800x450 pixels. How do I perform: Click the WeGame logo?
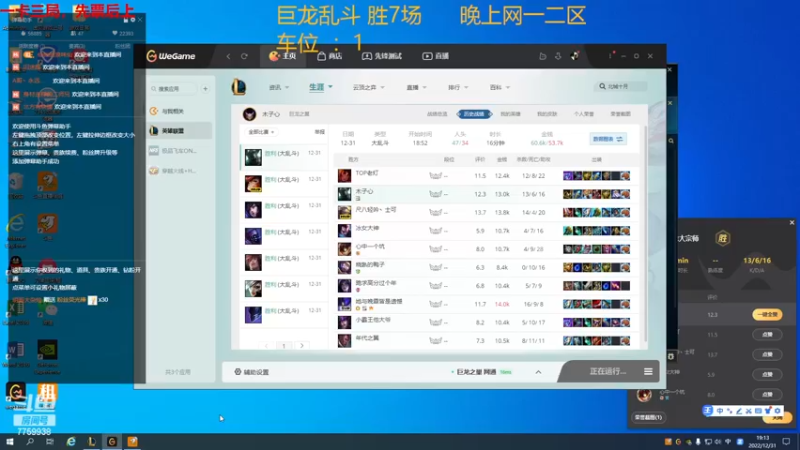pyautogui.click(x=171, y=56)
